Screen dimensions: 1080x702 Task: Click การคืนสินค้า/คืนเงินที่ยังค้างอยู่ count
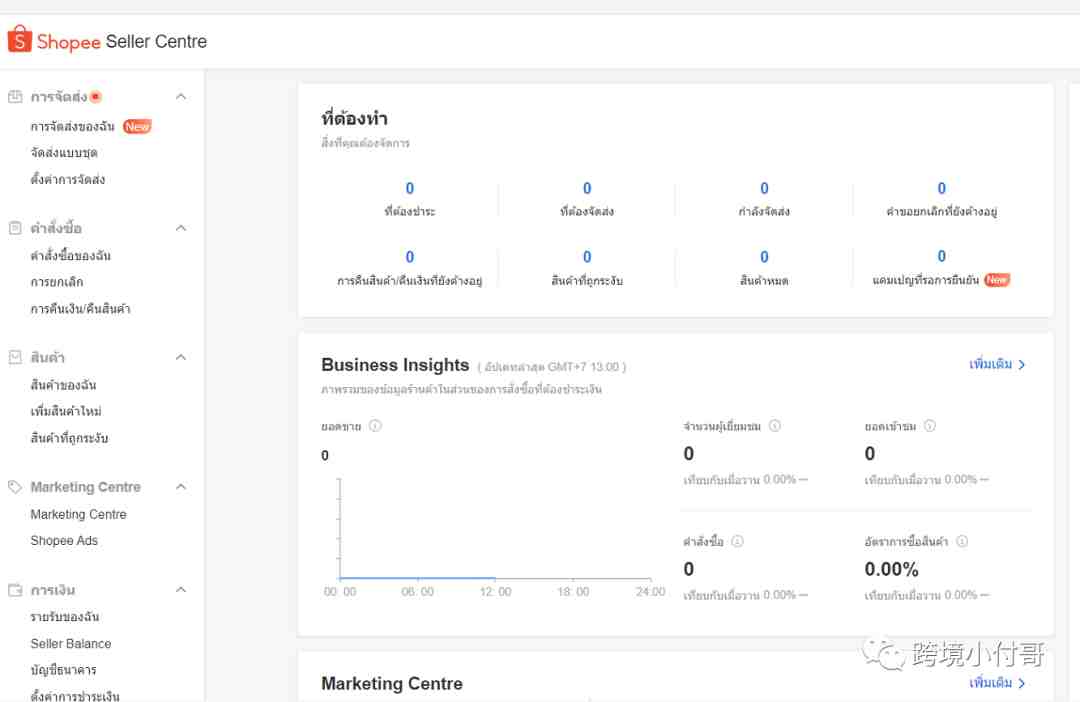[x=410, y=257]
